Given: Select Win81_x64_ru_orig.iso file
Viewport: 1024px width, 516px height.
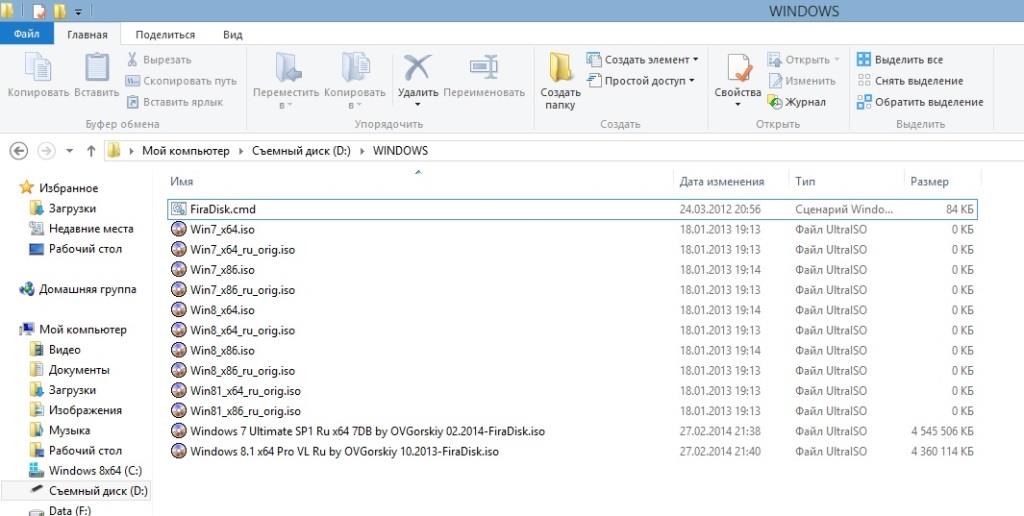Looking at the screenshot, I should pyautogui.click(x=573, y=391).
